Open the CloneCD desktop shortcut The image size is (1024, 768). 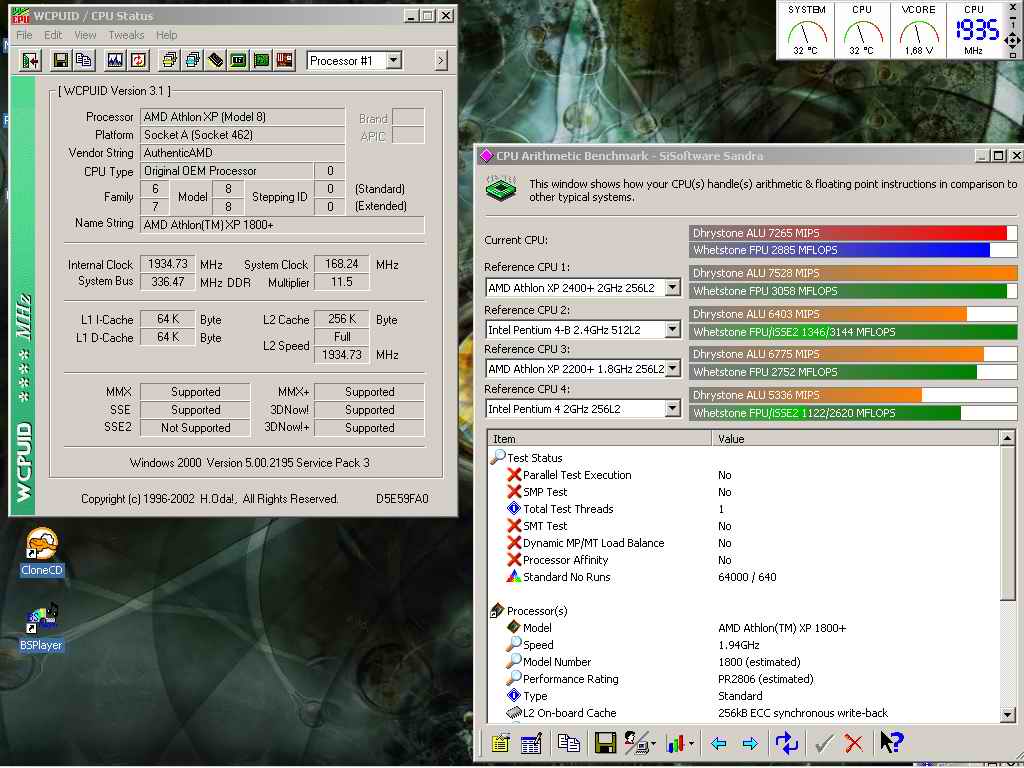point(42,552)
